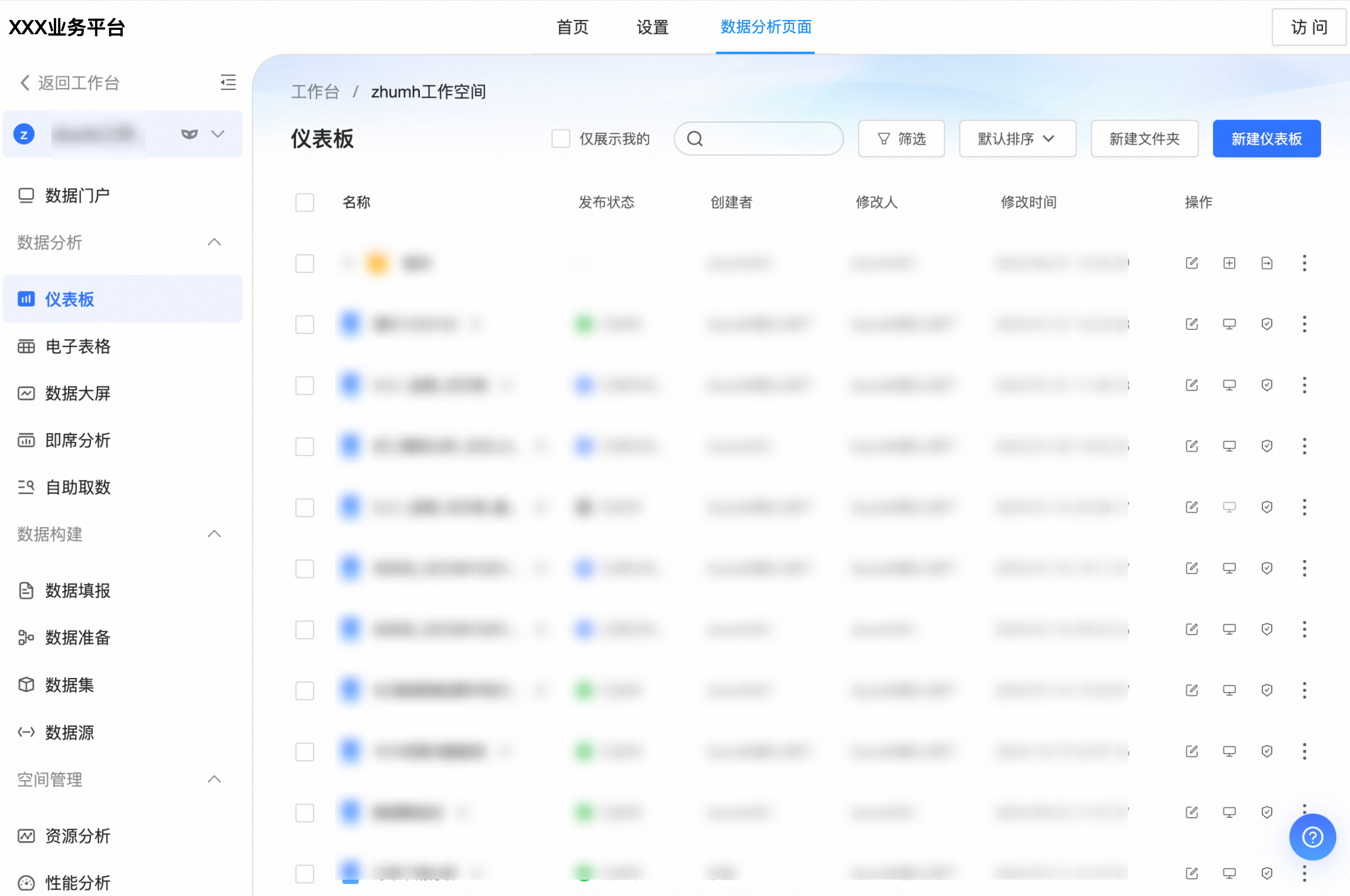This screenshot has width=1350, height=896.
Task: Click the 修改时间 column header
Action: 1028,202
